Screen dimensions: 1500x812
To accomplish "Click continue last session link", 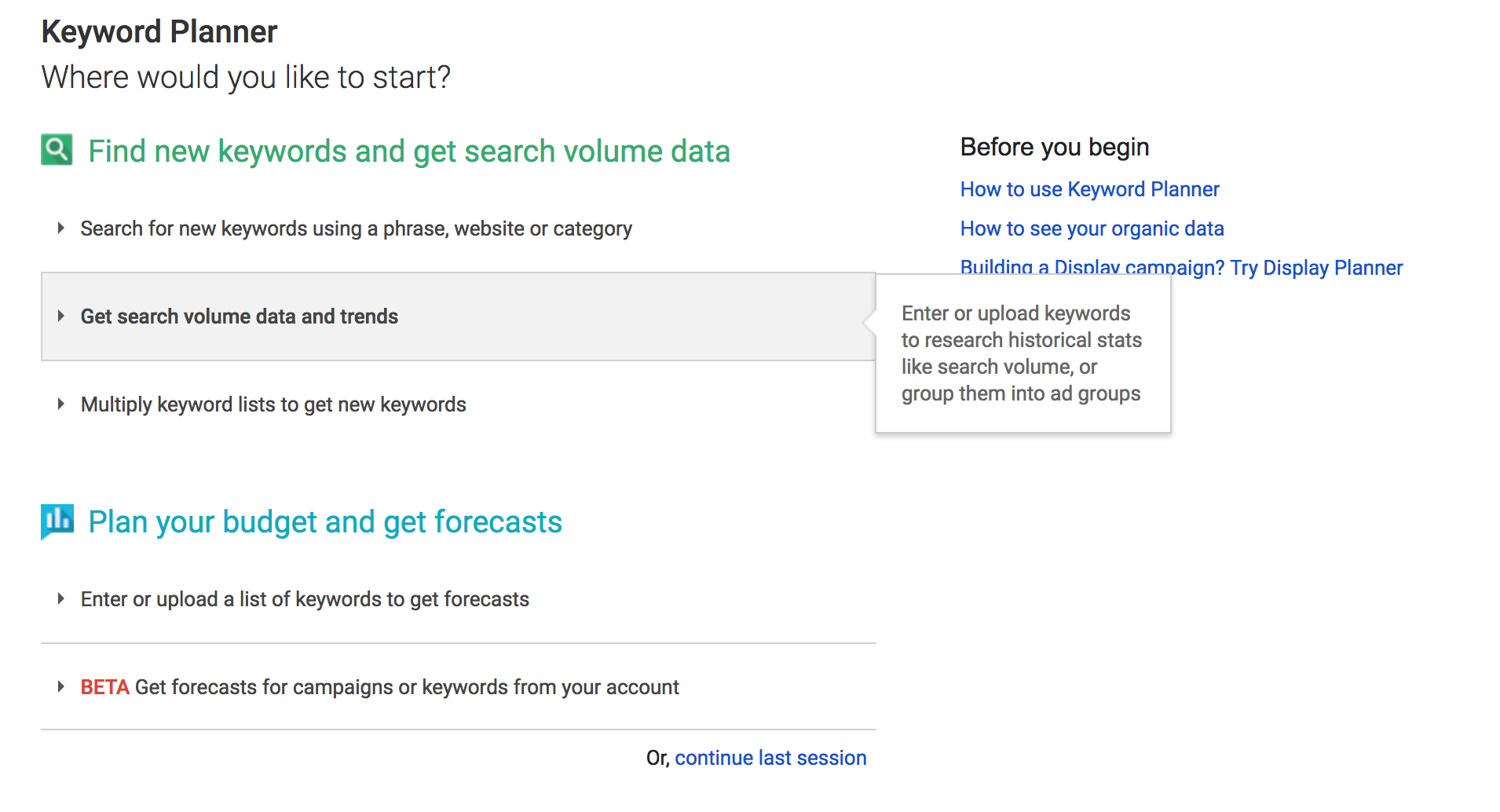I will pos(770,758).
